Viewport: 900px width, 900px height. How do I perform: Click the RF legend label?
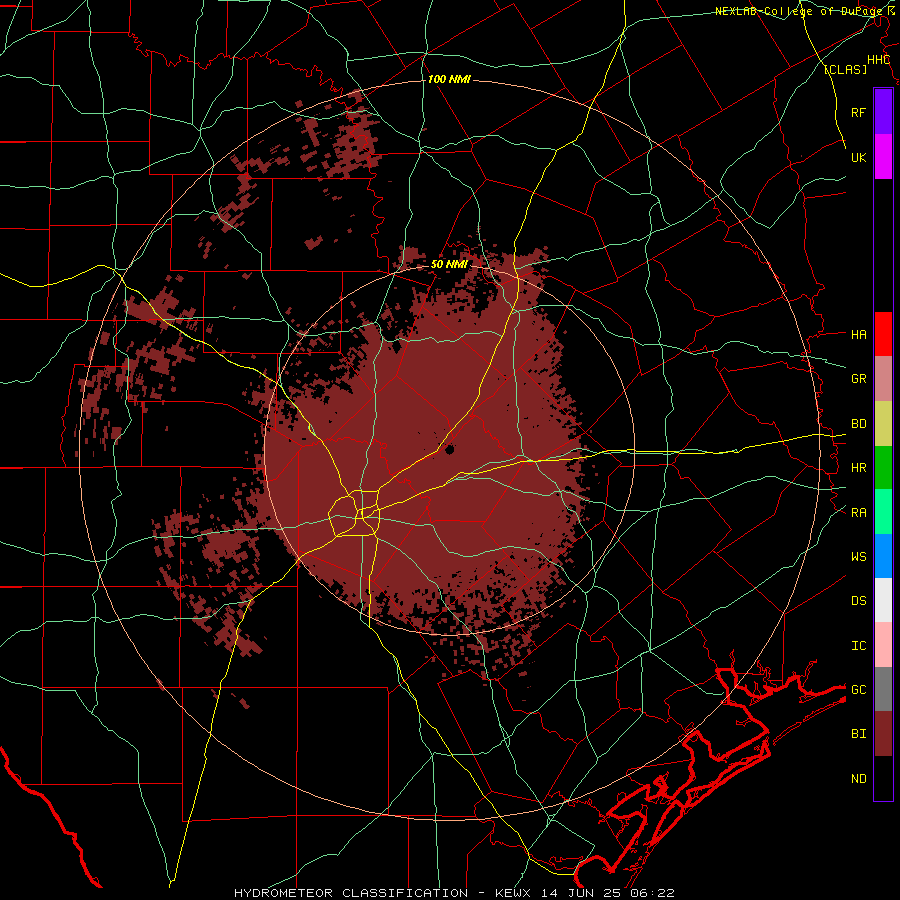[x=858, y=112]
